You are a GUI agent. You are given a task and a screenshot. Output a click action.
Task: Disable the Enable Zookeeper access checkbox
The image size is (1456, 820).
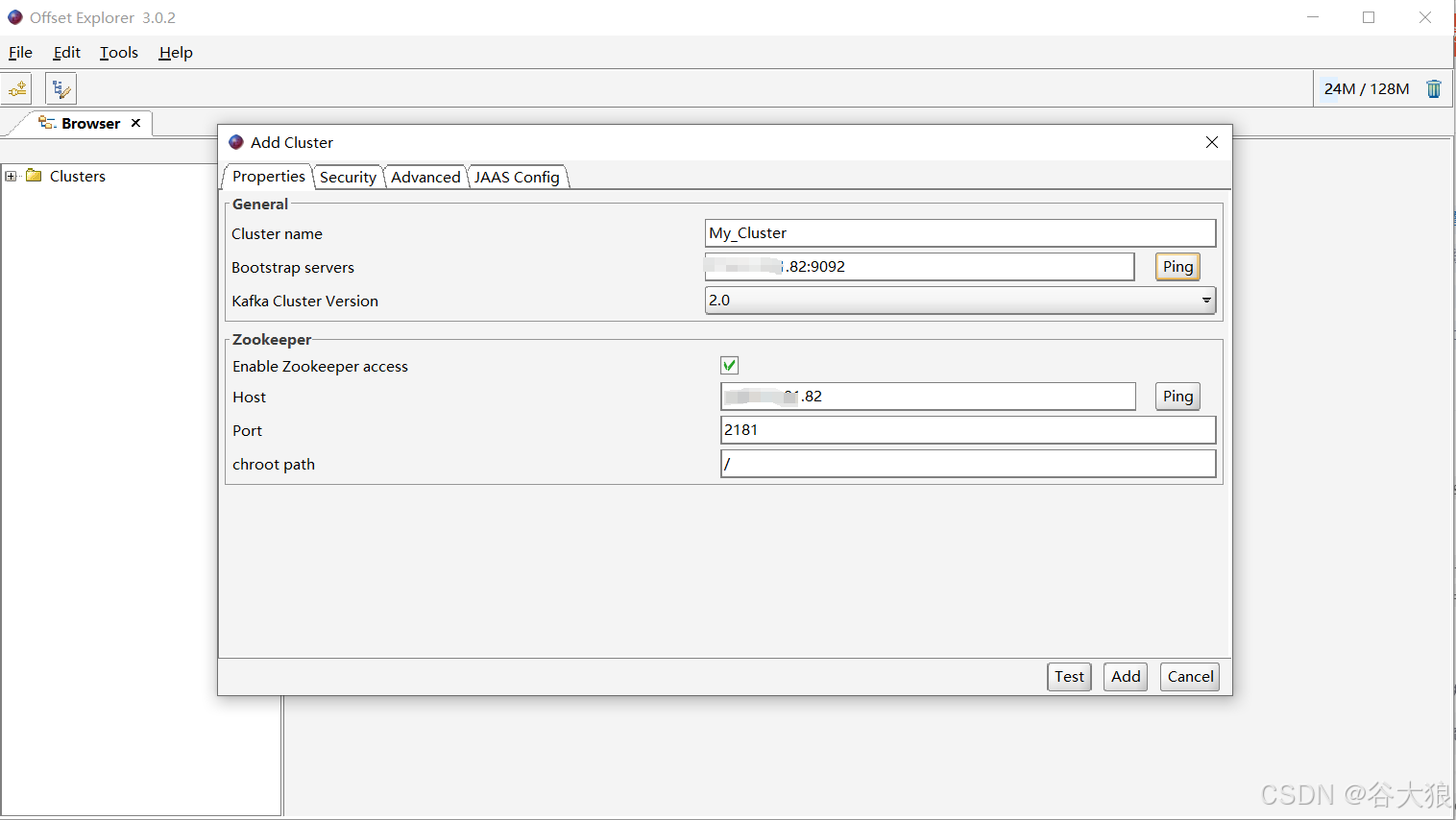(x=729, y=366)
